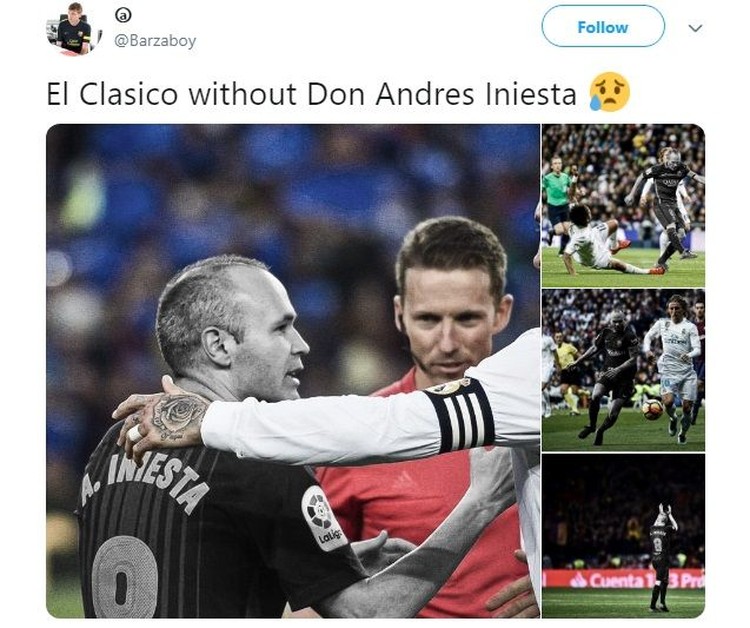Open the middle-right dribbling photo
Image resolution: width=750 pixels, height=628 pixels.
[x=623, y=370]
